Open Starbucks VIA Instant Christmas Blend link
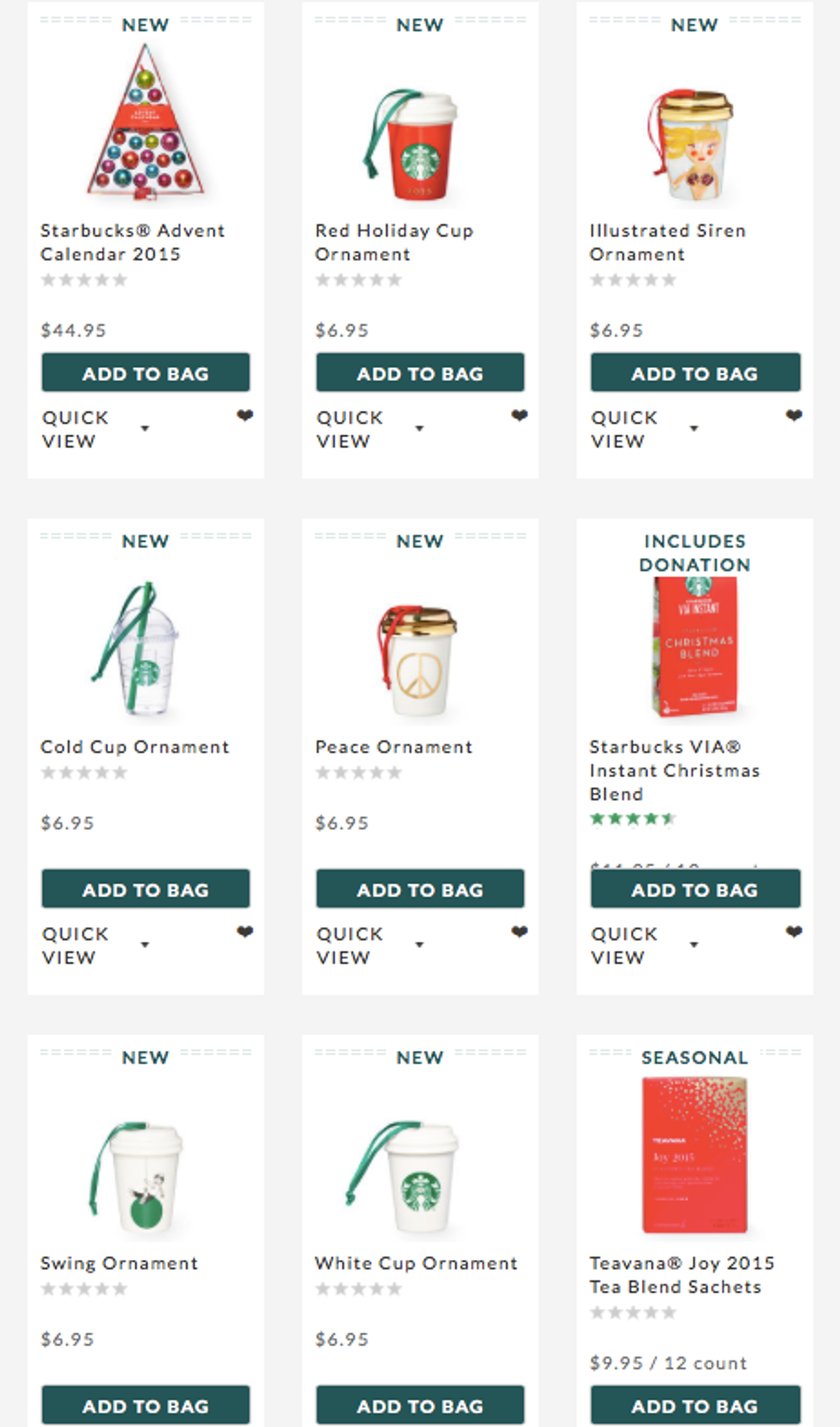 point(674,770)
